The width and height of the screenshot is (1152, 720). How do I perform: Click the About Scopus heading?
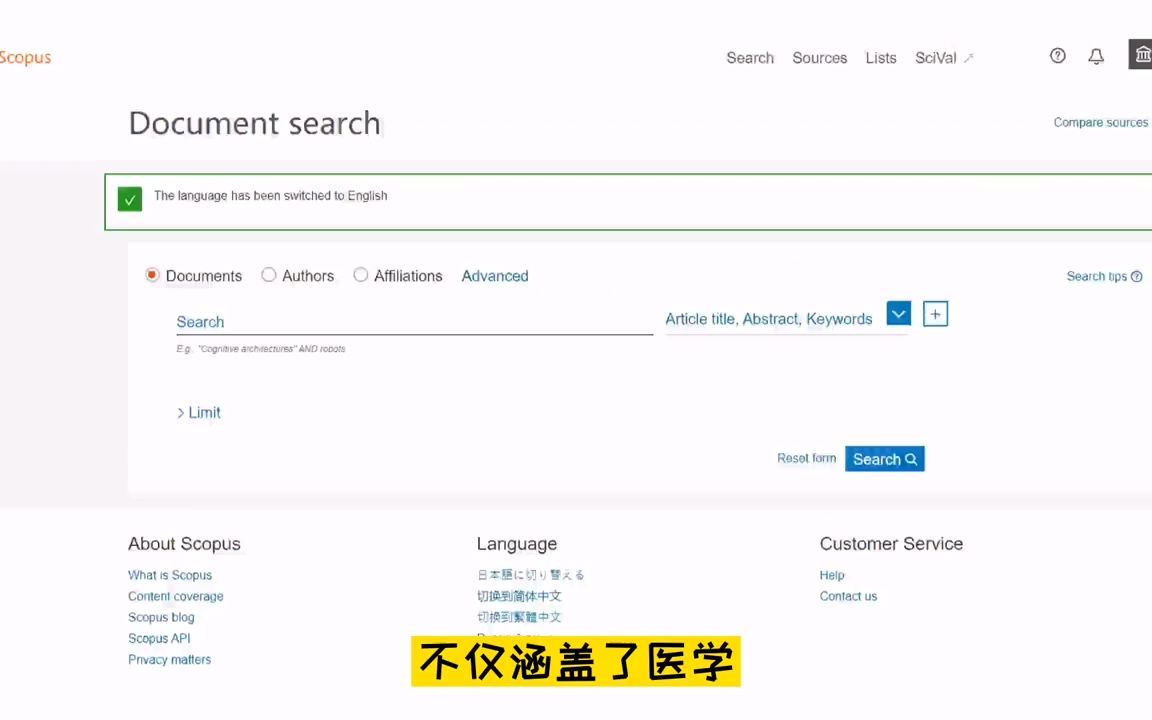pyautogui.click(x=184, y=544)
